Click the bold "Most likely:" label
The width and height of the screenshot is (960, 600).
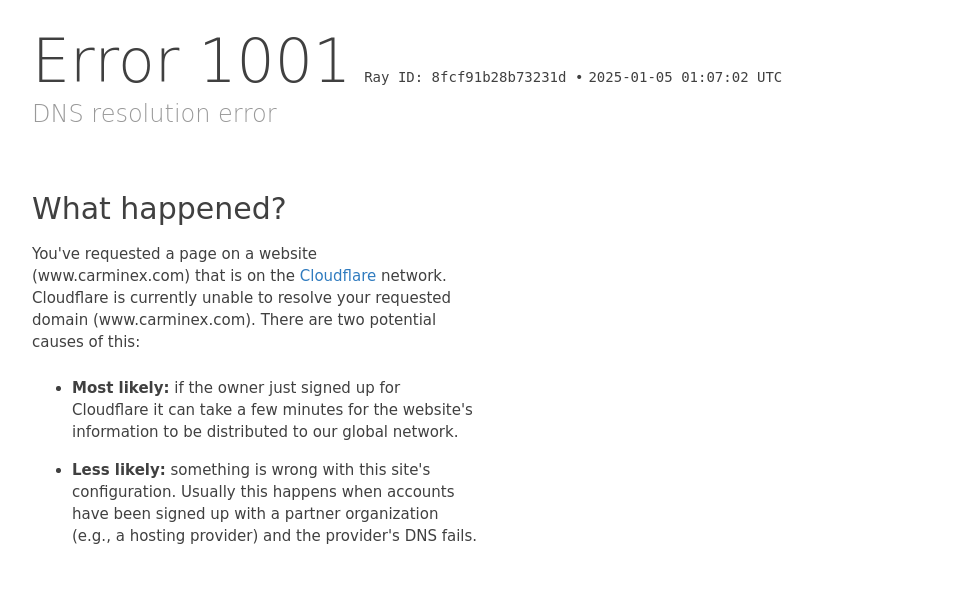[120, 388]
